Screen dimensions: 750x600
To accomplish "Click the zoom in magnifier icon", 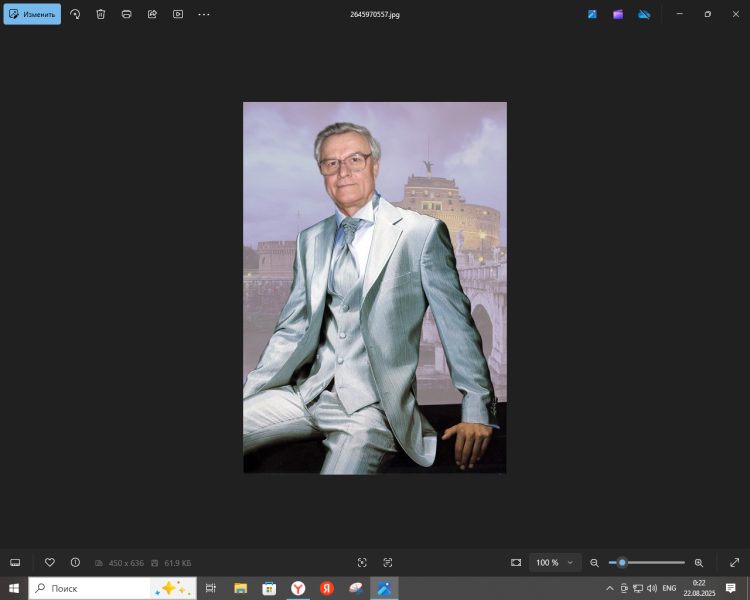I will click(x=699, y=563).
